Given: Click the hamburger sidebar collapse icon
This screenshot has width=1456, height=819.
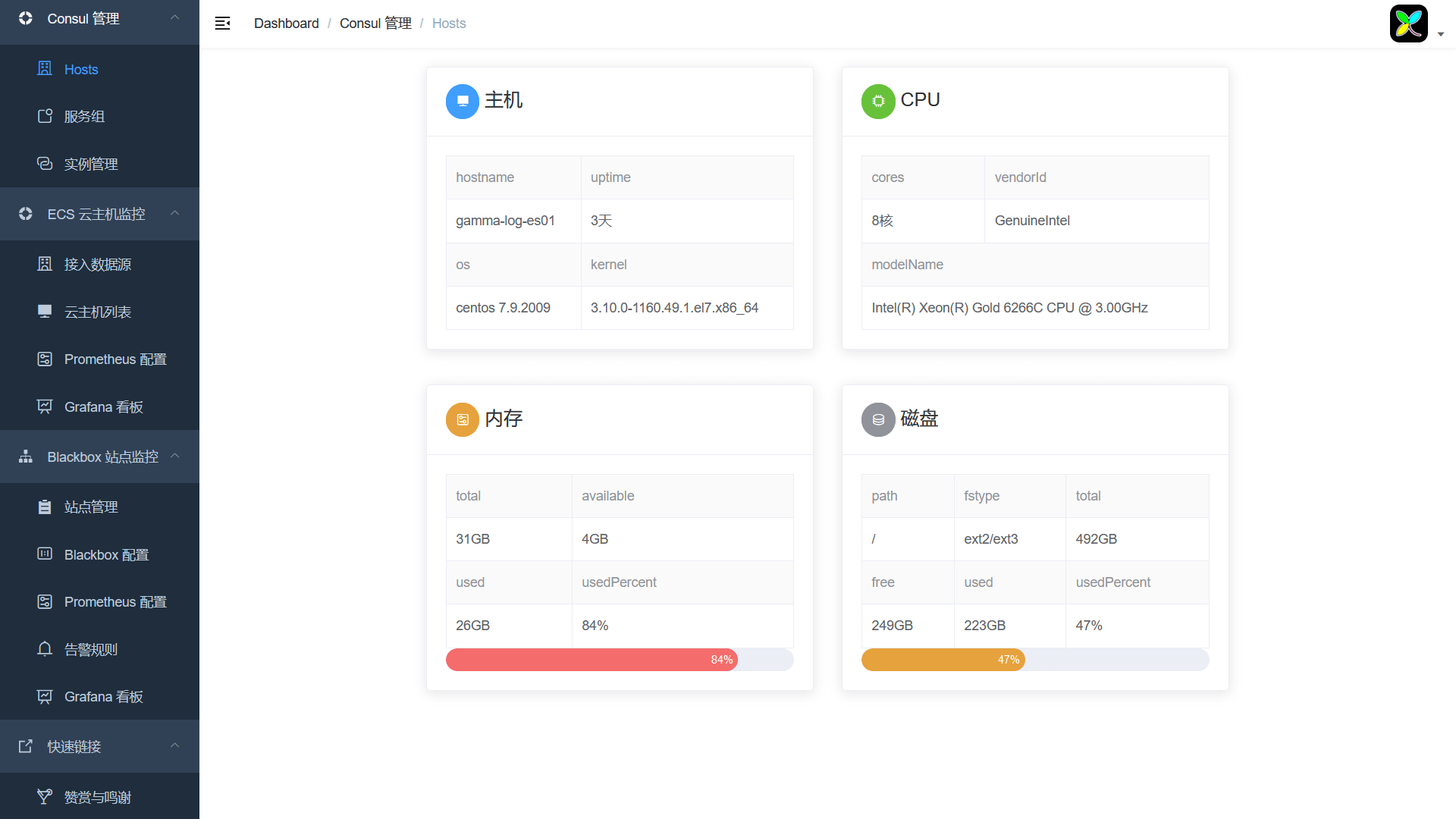Looking at the screenshot, I should click(222, 24).
